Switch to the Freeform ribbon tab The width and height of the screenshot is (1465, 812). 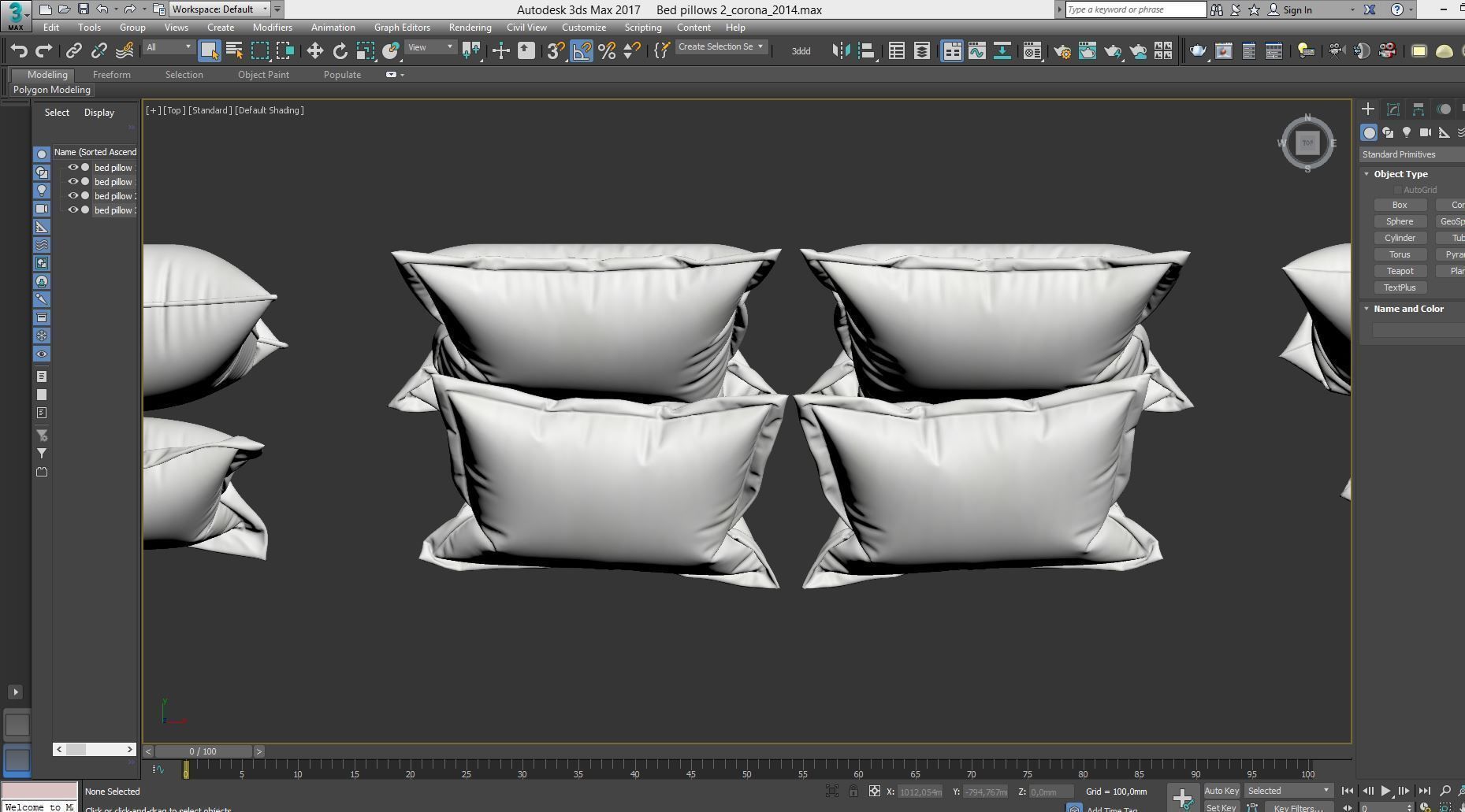tap(111, 75)
